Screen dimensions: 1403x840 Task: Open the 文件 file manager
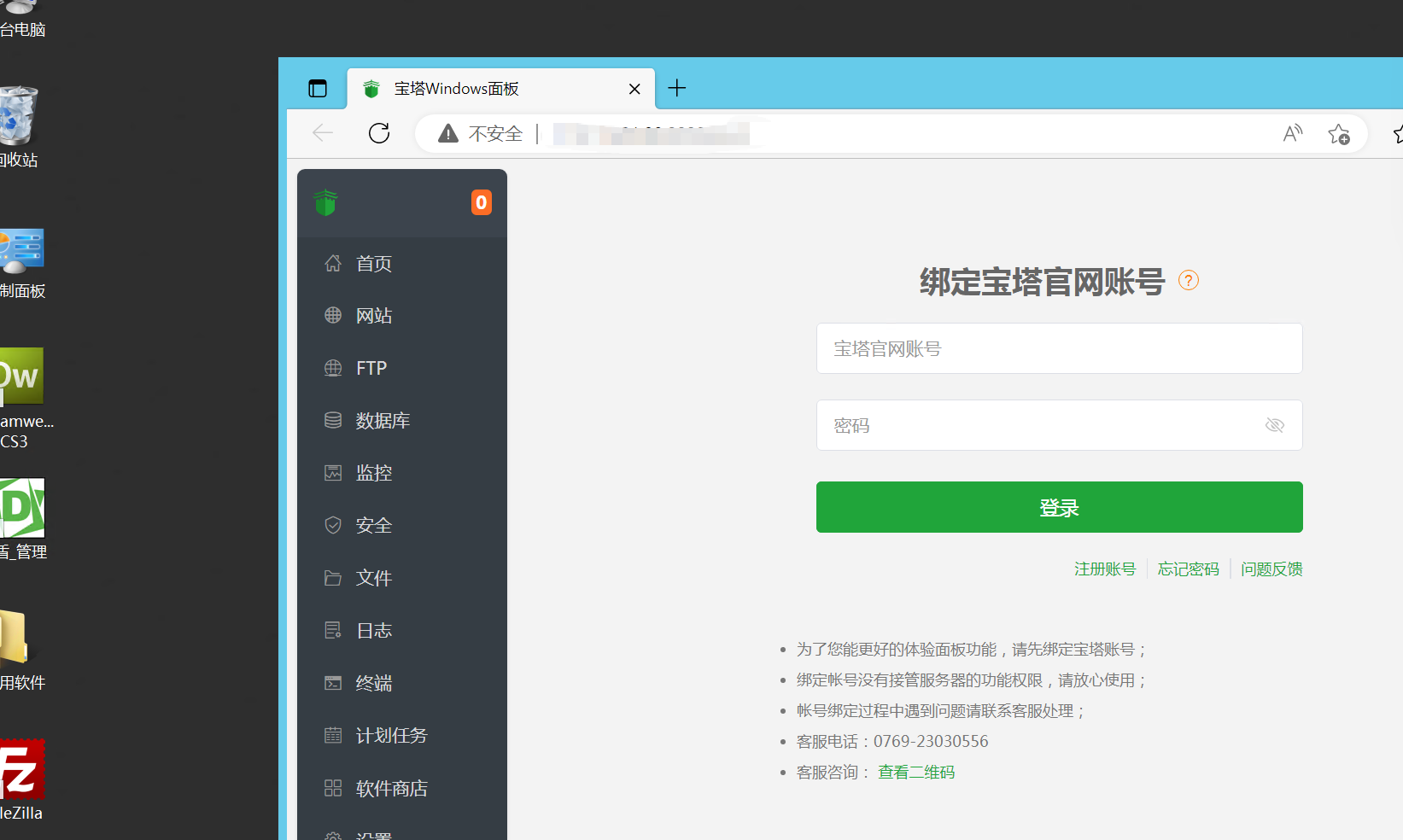point(372,578)
